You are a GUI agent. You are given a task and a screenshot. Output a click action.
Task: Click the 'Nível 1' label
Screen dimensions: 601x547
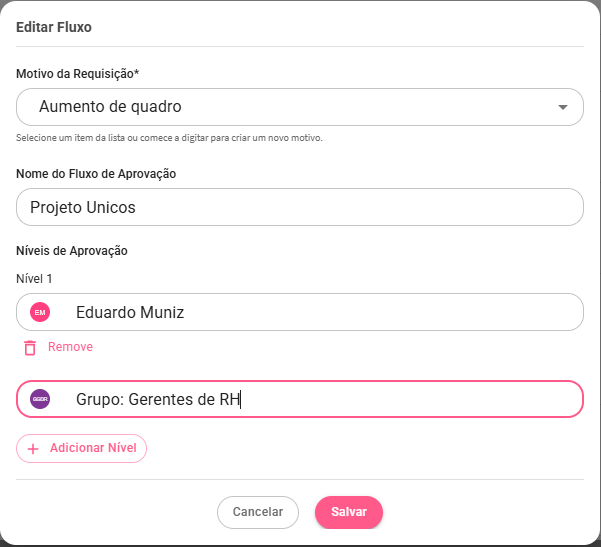(34, 278)
